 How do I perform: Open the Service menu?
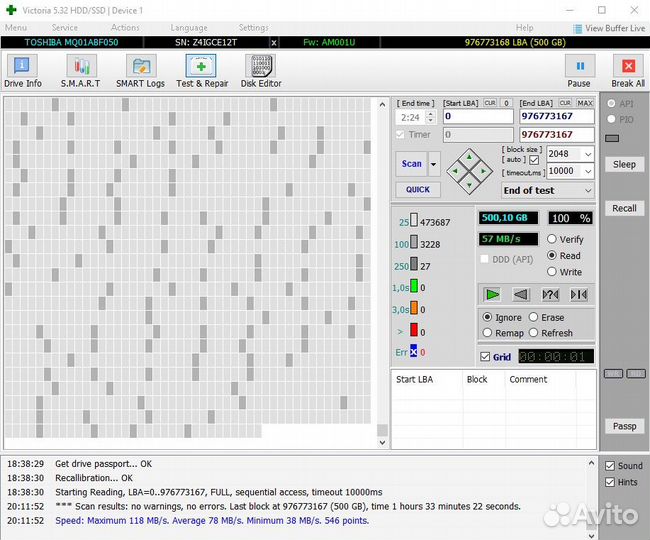coord(65,28)
